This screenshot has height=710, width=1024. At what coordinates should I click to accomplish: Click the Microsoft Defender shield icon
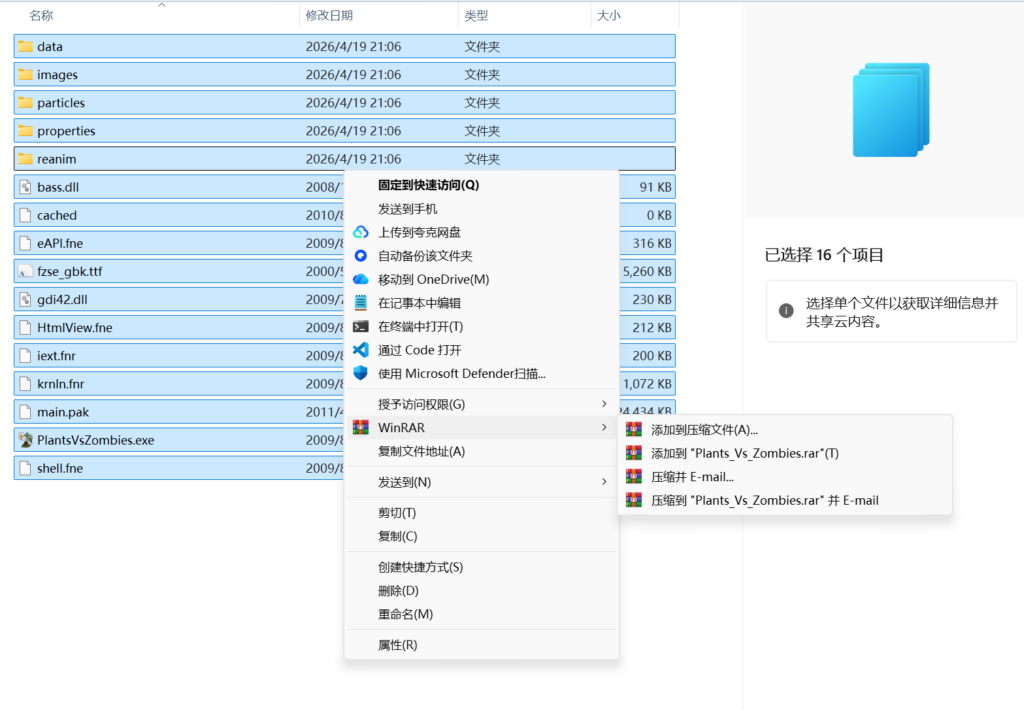coord(361,373)
